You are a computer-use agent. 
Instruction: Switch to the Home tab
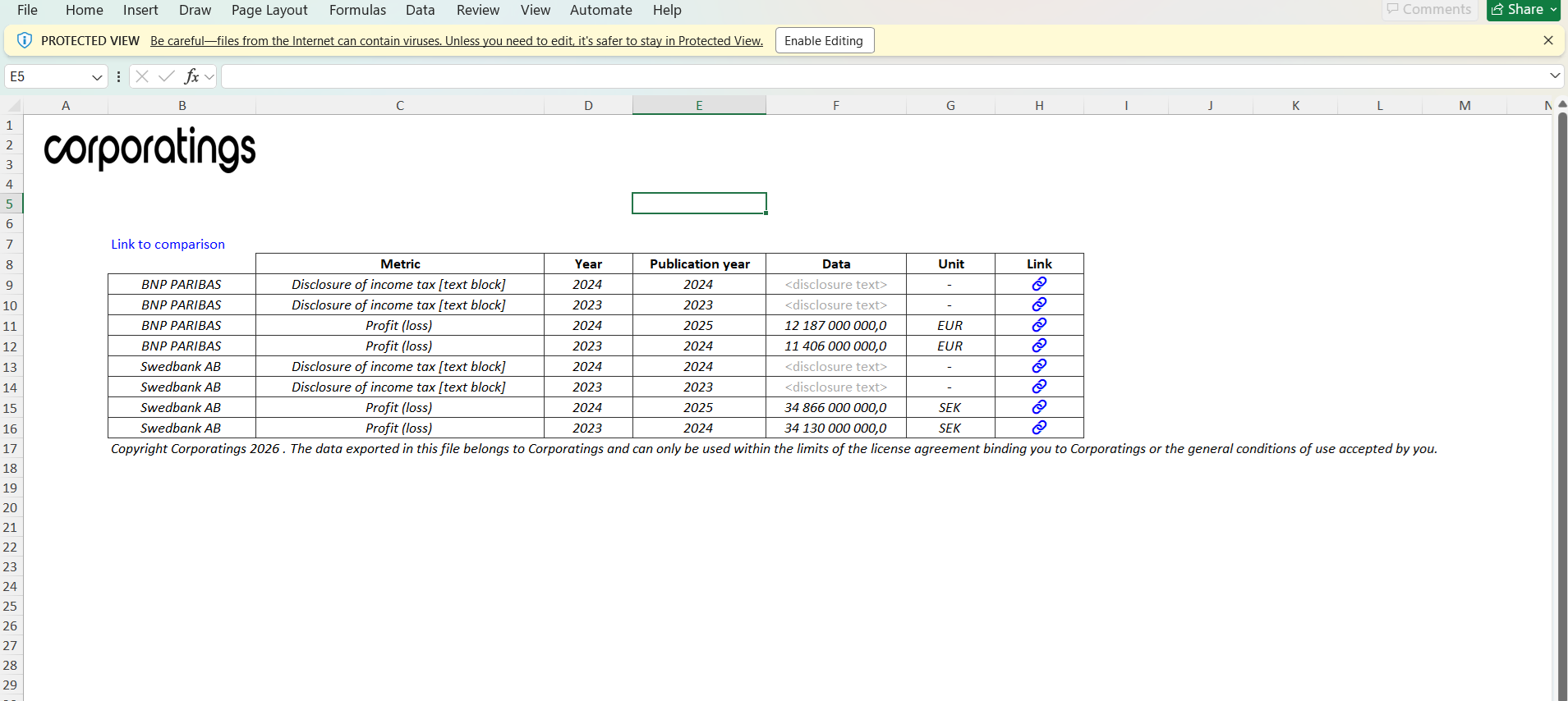pos(85,10)
